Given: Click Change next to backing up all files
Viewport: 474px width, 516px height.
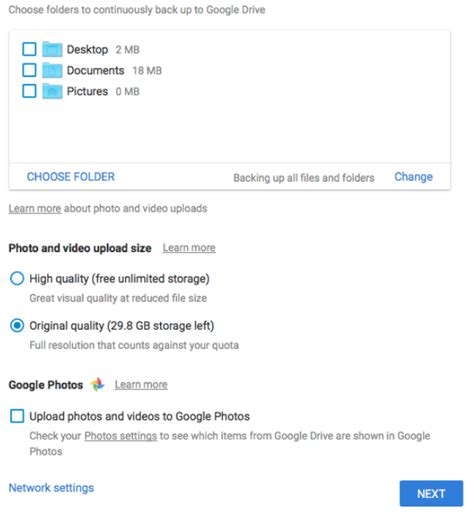Looking at the screenshot, I should coord(413,177).
